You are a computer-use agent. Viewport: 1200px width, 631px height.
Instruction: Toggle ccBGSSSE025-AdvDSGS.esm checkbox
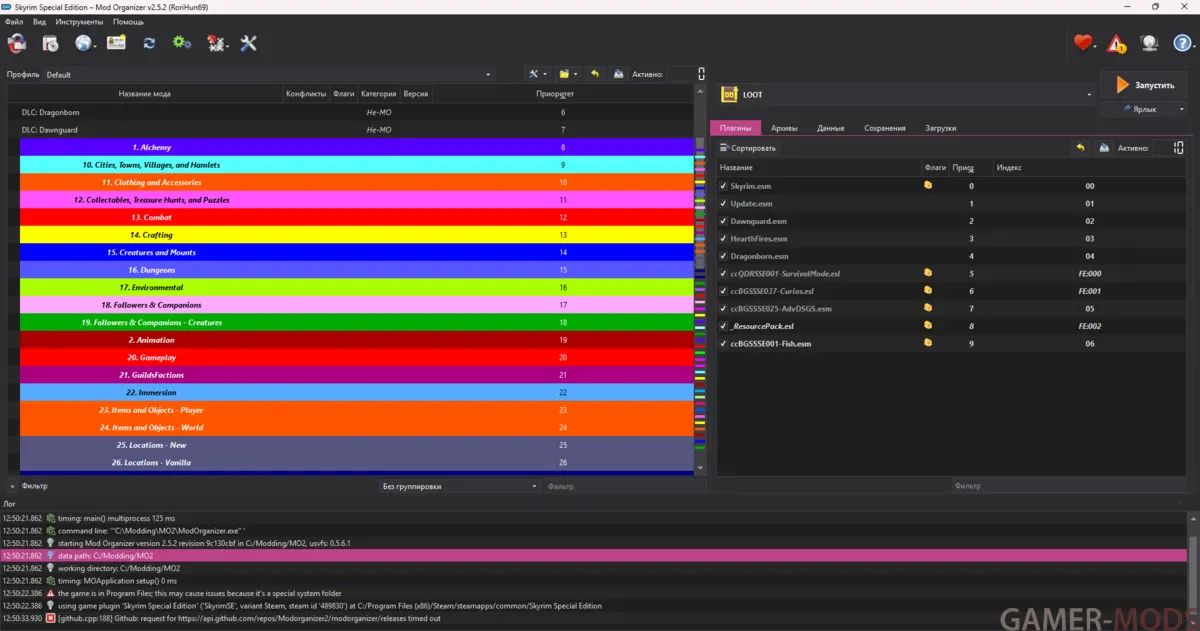tap(724, 308)
